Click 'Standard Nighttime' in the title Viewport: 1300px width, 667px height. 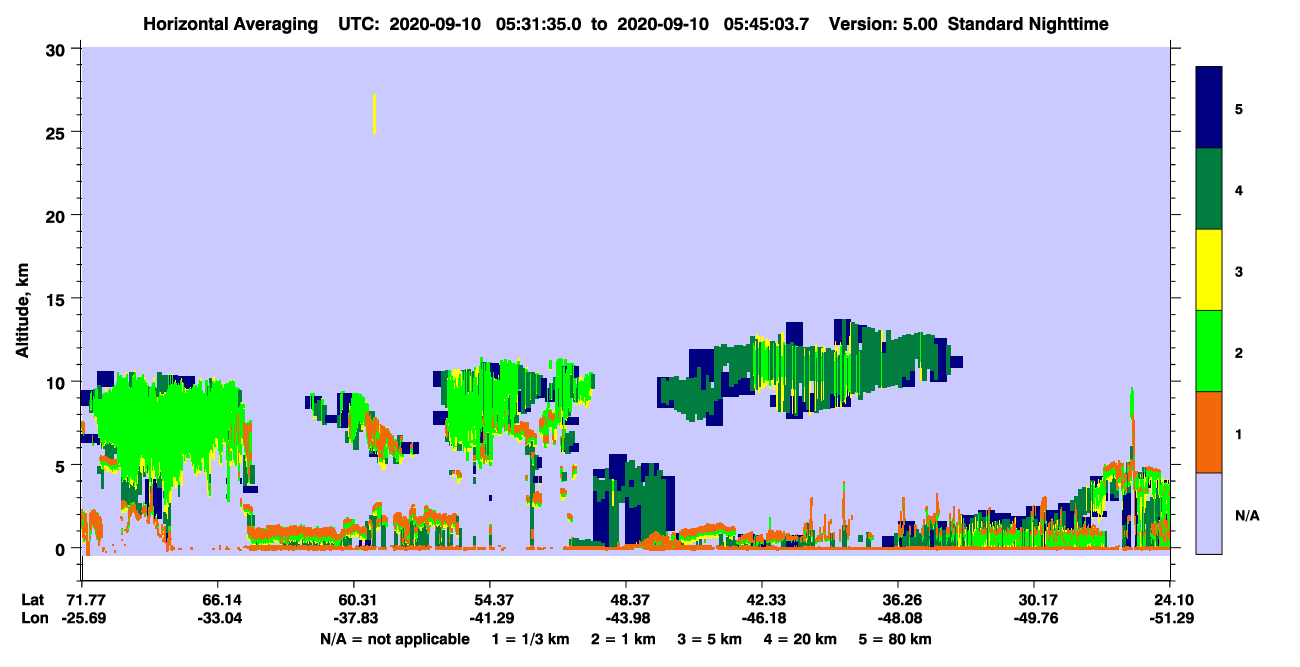pyautogui.click(x=1028, y=24)
